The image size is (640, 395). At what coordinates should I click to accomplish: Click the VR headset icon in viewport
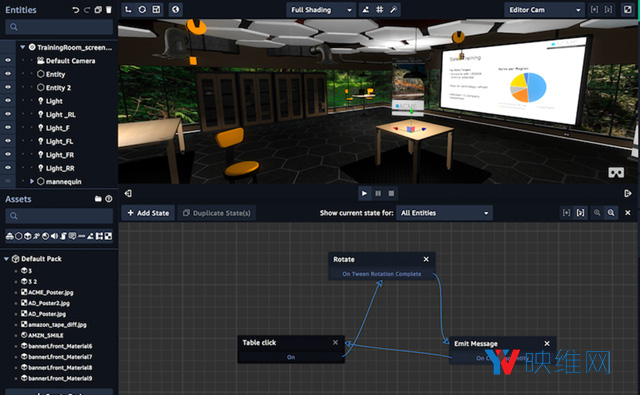tap(616, 173)
